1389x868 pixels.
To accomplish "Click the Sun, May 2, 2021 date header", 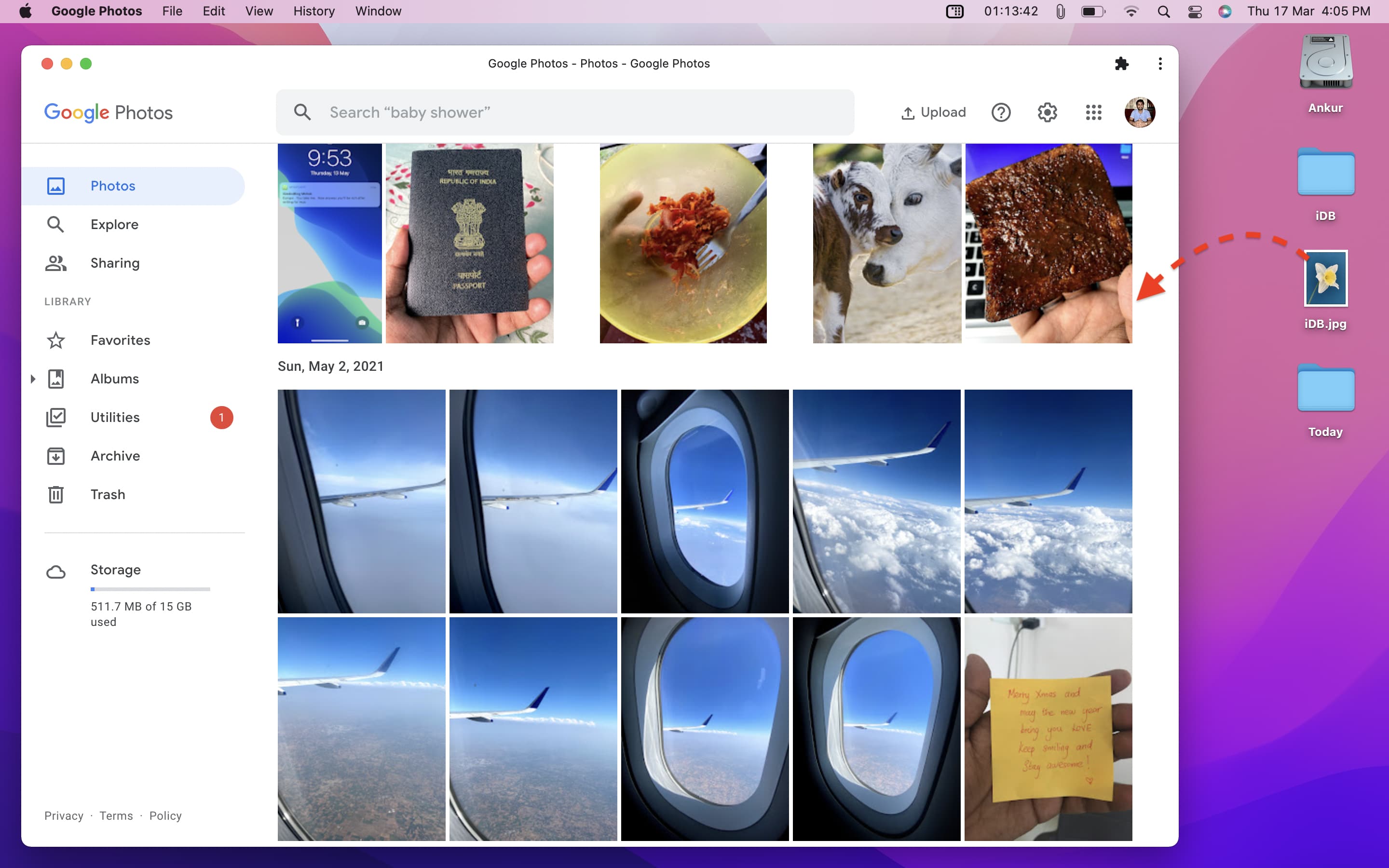I will tap(330, 366).
